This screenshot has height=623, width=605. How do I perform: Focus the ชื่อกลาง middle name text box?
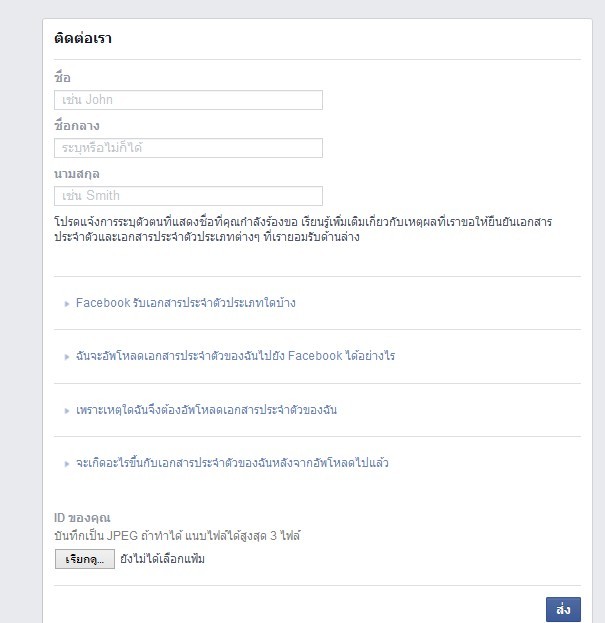pos(188,148)
